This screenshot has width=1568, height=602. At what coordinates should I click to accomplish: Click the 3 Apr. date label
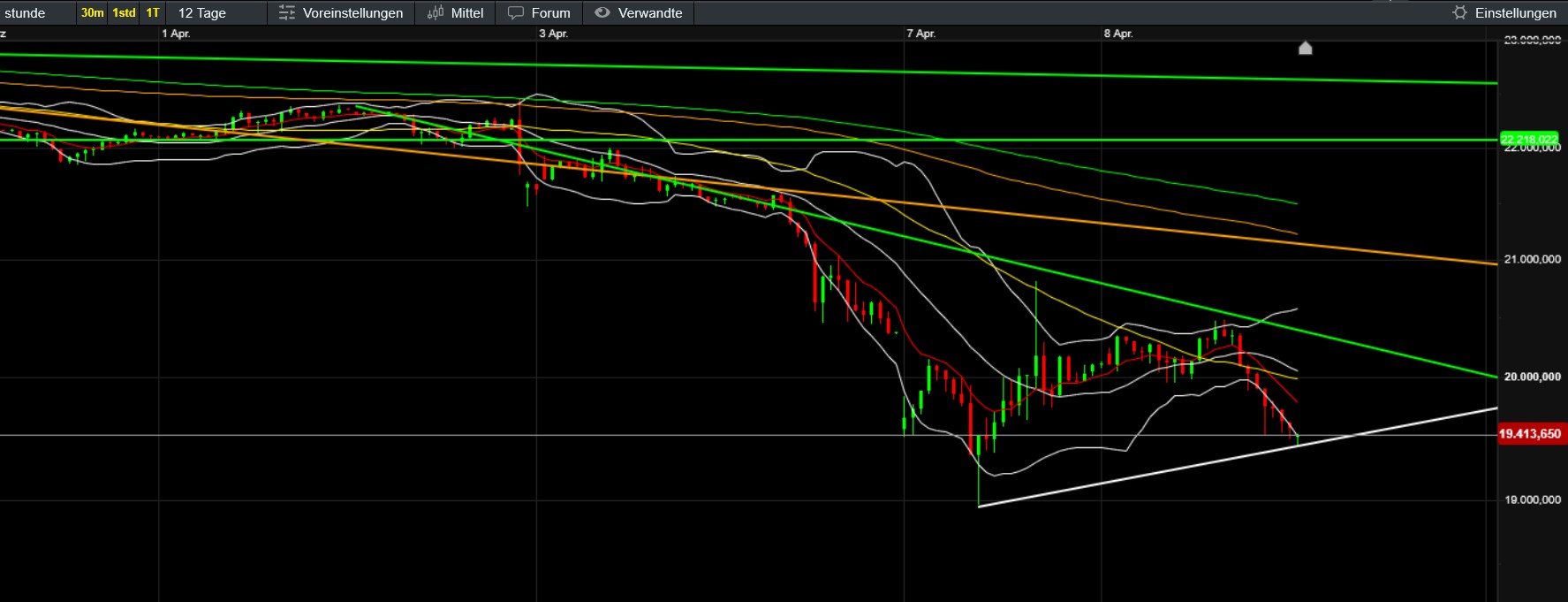[554, 34]
